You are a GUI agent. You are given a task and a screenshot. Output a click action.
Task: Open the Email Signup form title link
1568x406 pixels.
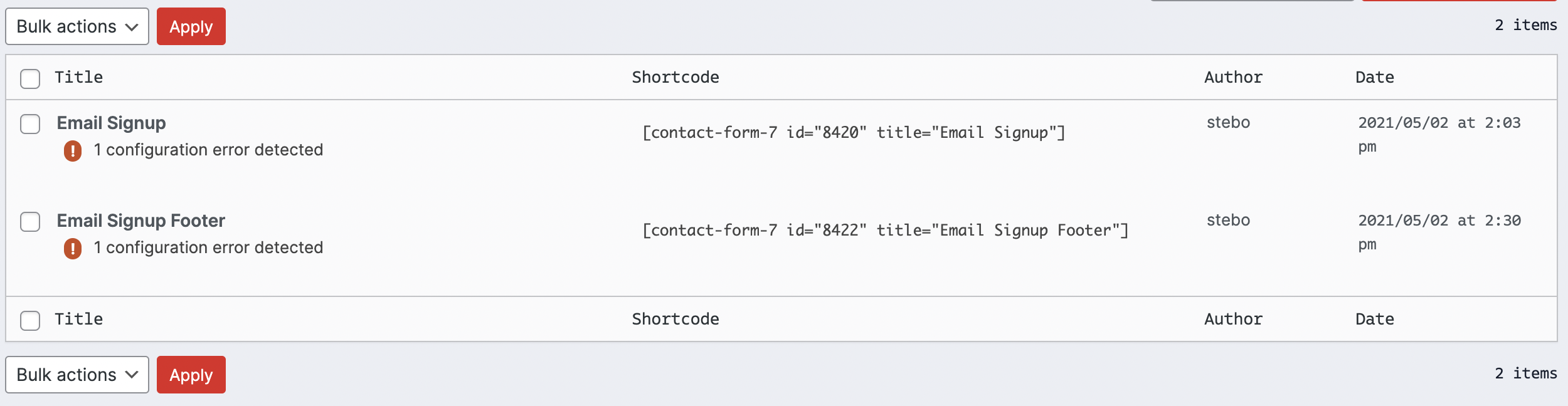(112, 123)
